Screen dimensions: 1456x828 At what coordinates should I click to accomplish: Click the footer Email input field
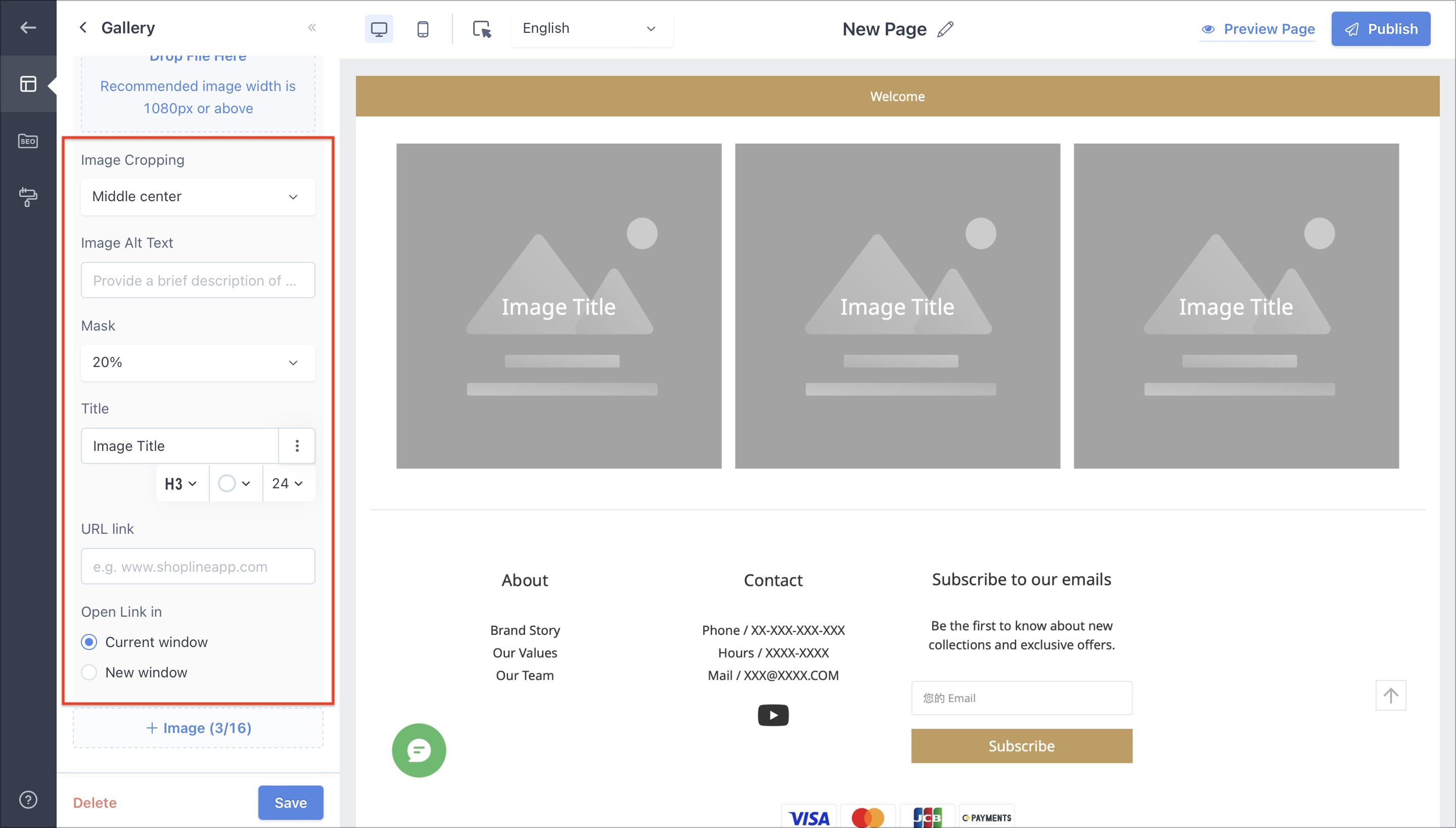1021,698
